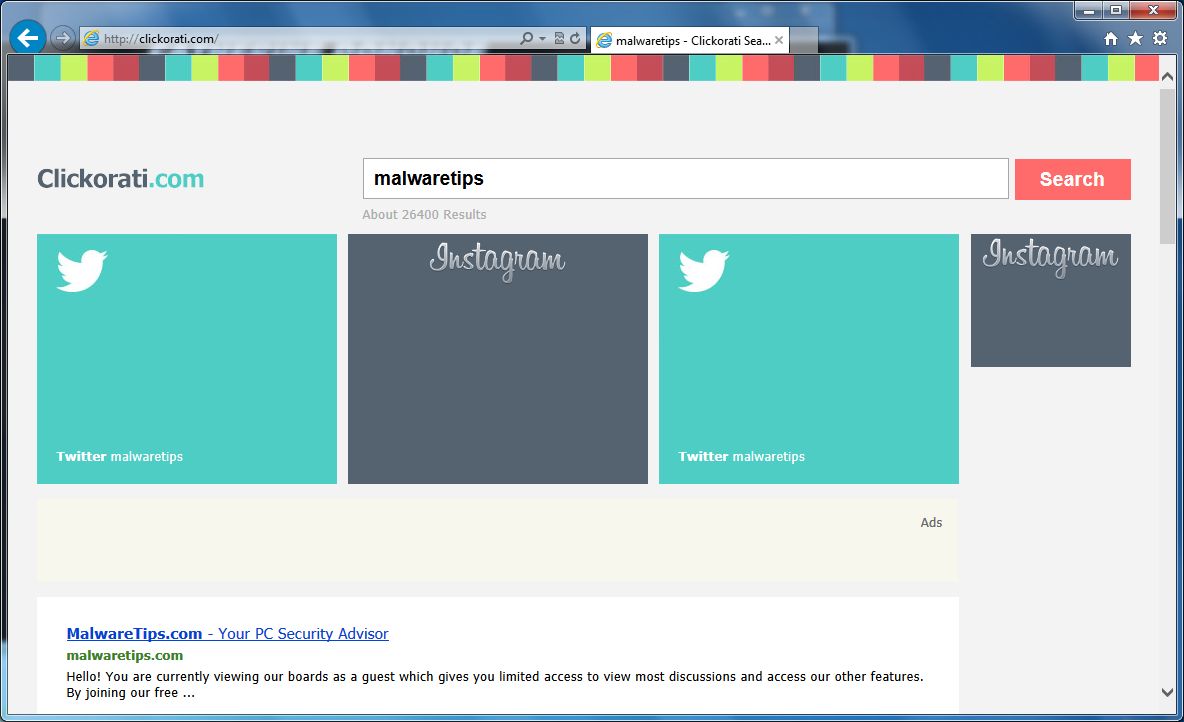Close the browser window

coord(1153,11)
